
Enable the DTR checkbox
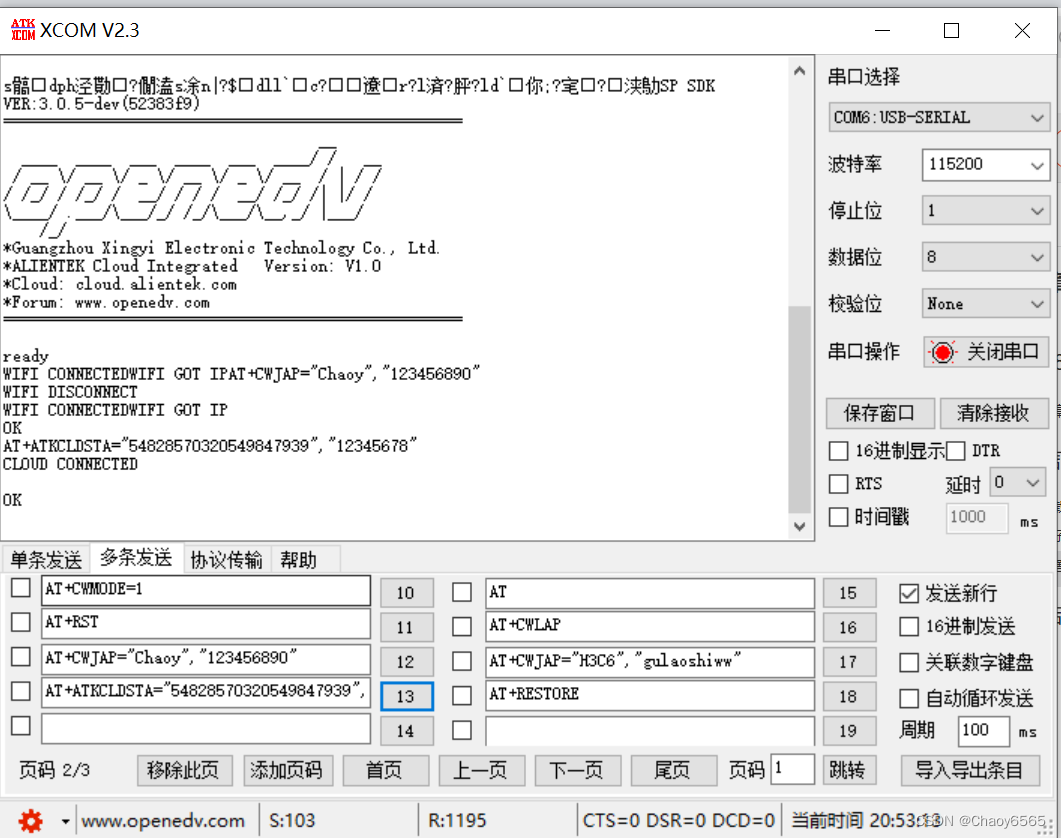coord(955,451)
